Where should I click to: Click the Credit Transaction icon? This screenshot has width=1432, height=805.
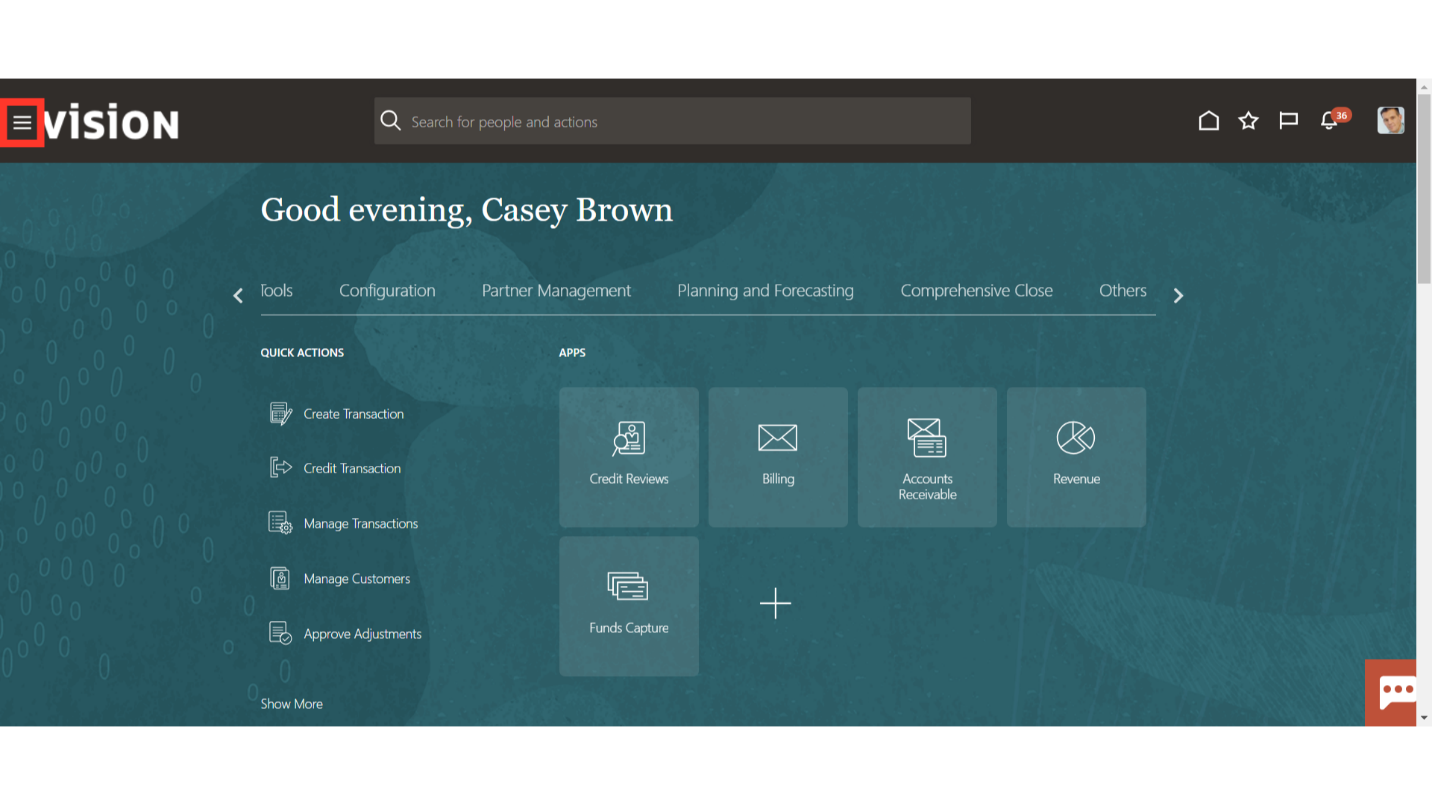[x=281, y=467]
